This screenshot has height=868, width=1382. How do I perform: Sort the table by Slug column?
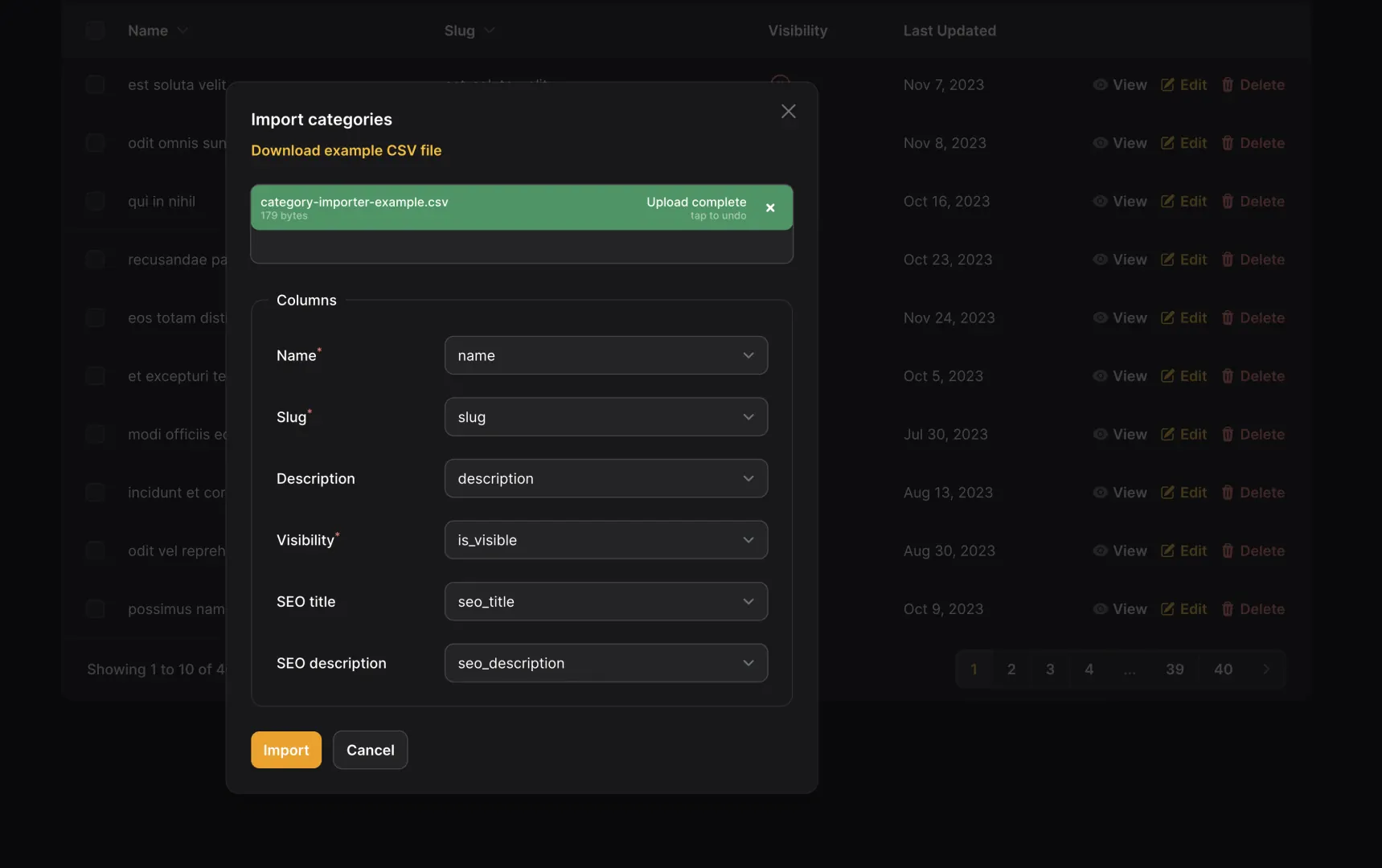469,31
